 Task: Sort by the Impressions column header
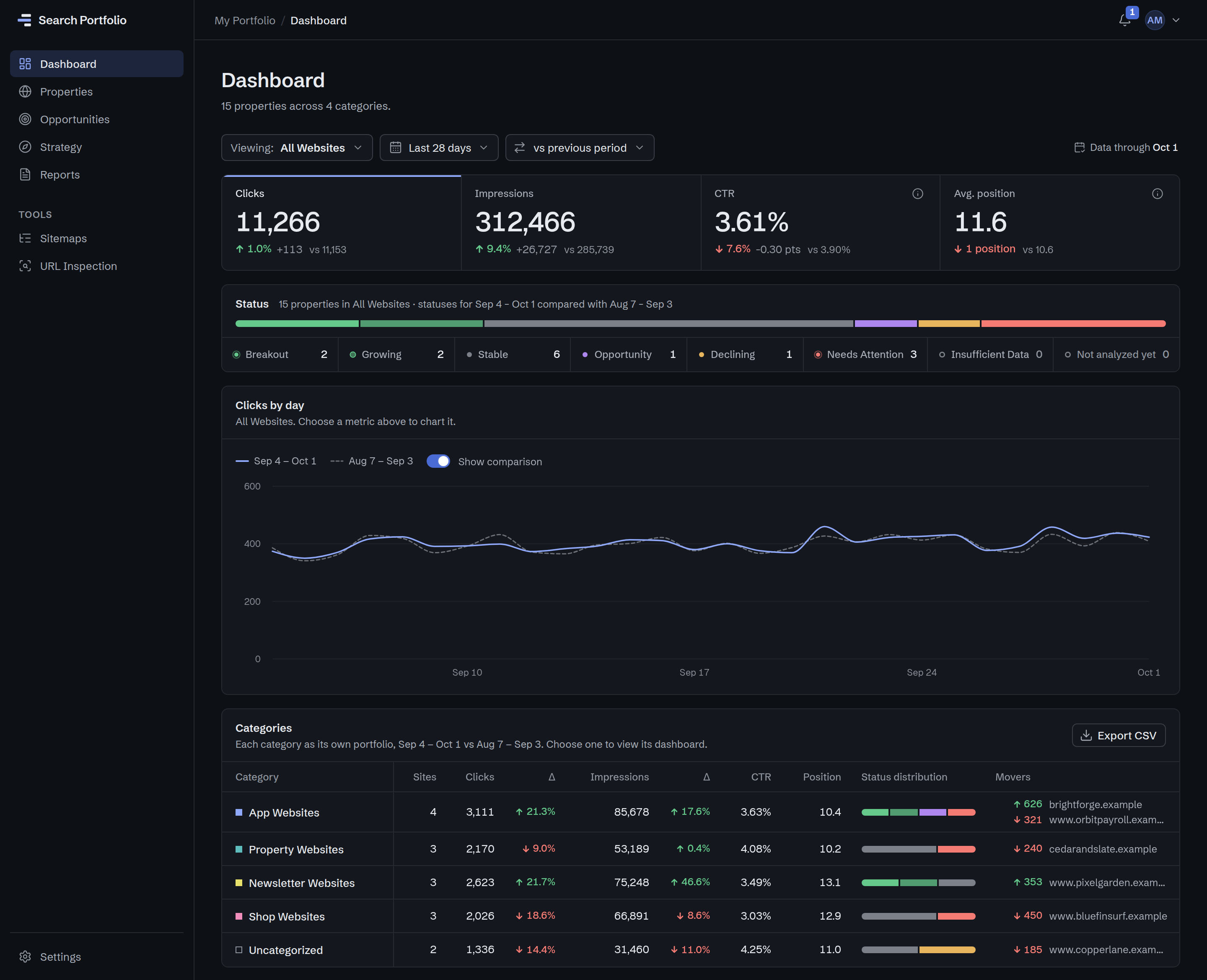click(x=619, y=777)
